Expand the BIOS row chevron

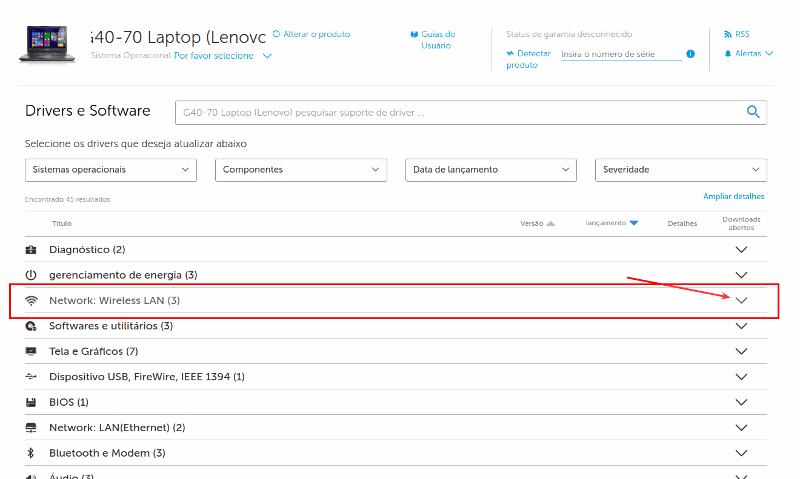[x=741, y=402]
